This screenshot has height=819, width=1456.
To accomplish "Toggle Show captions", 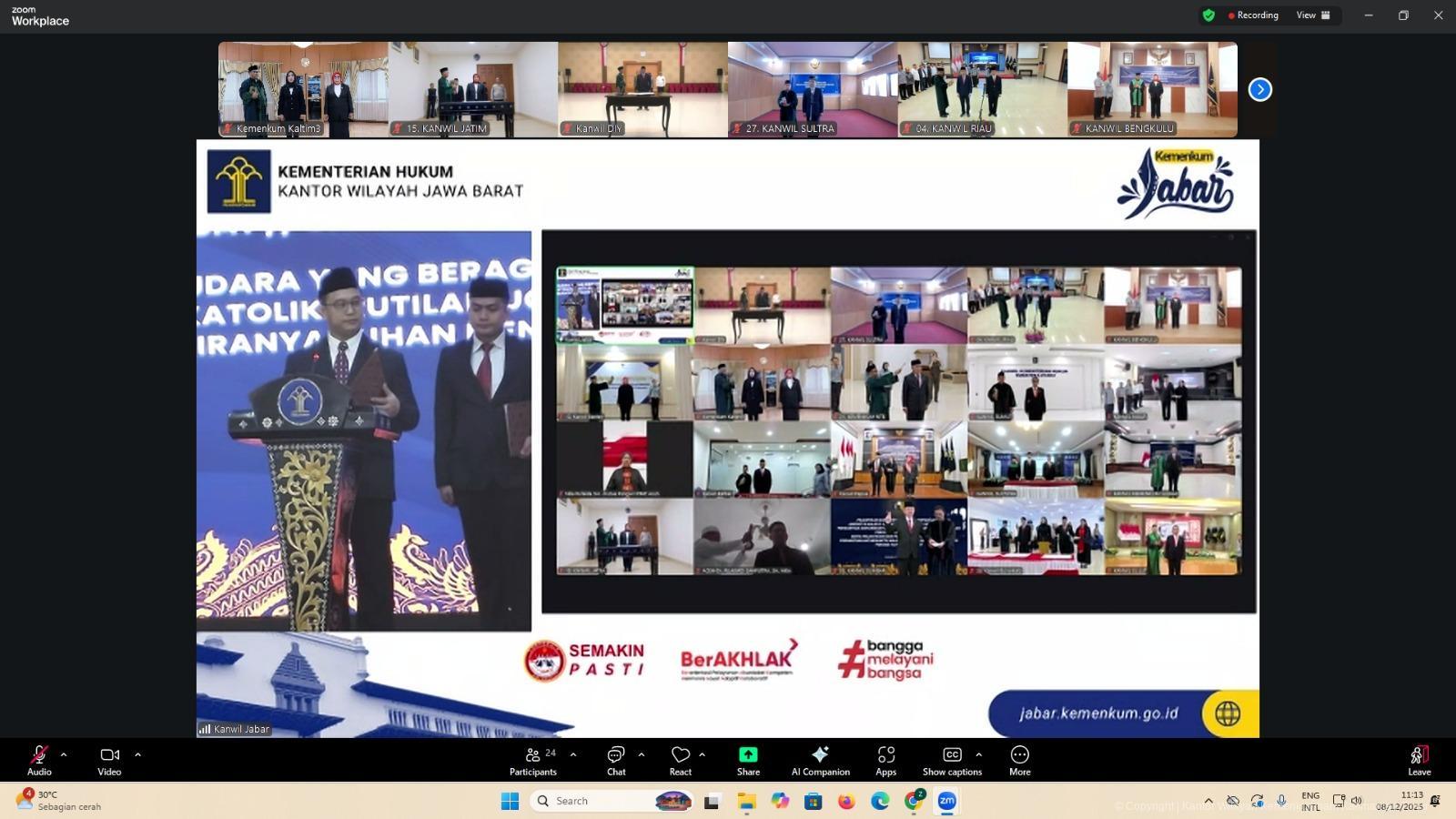I will point(951,761).
